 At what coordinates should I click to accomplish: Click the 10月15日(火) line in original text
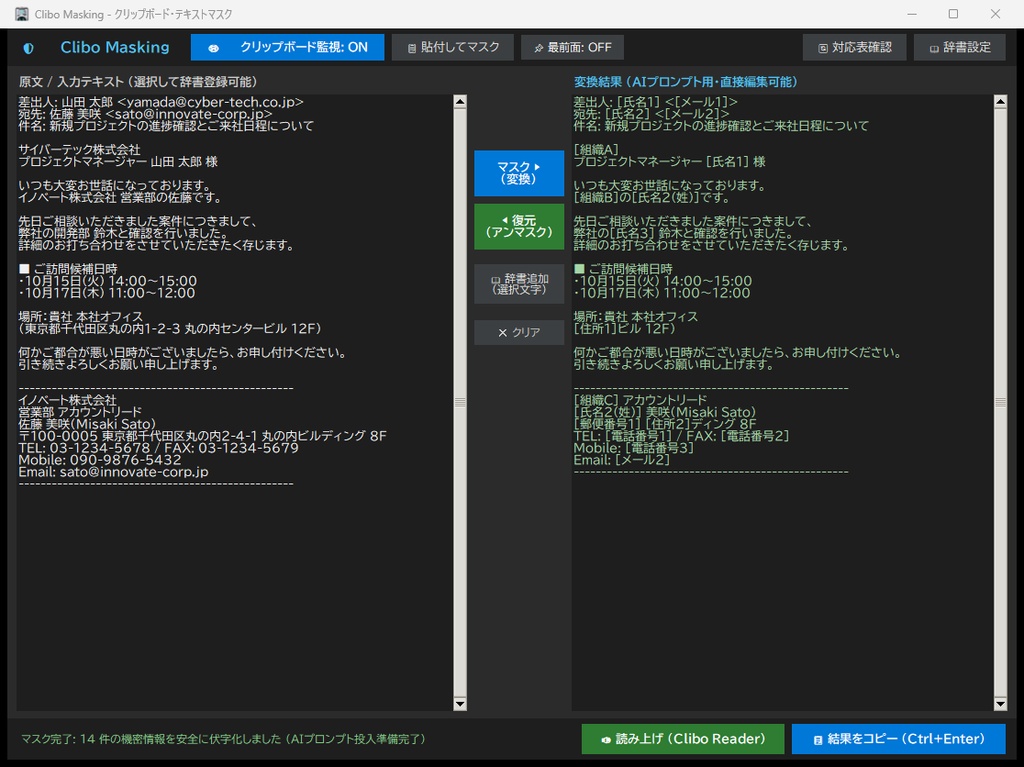pyautogui.click(x=108, y=281)
